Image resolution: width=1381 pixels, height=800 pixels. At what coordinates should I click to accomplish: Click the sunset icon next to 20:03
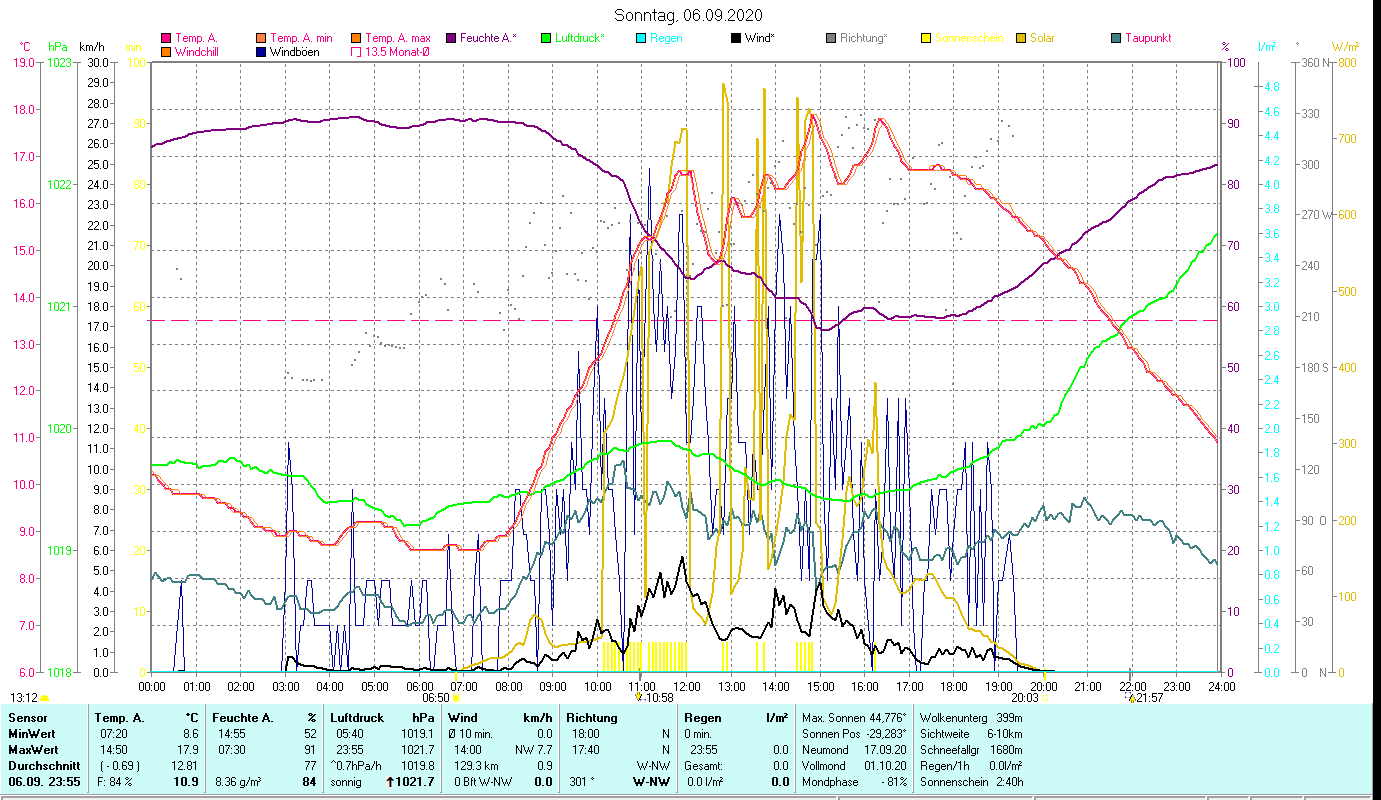coord(1045,698)
